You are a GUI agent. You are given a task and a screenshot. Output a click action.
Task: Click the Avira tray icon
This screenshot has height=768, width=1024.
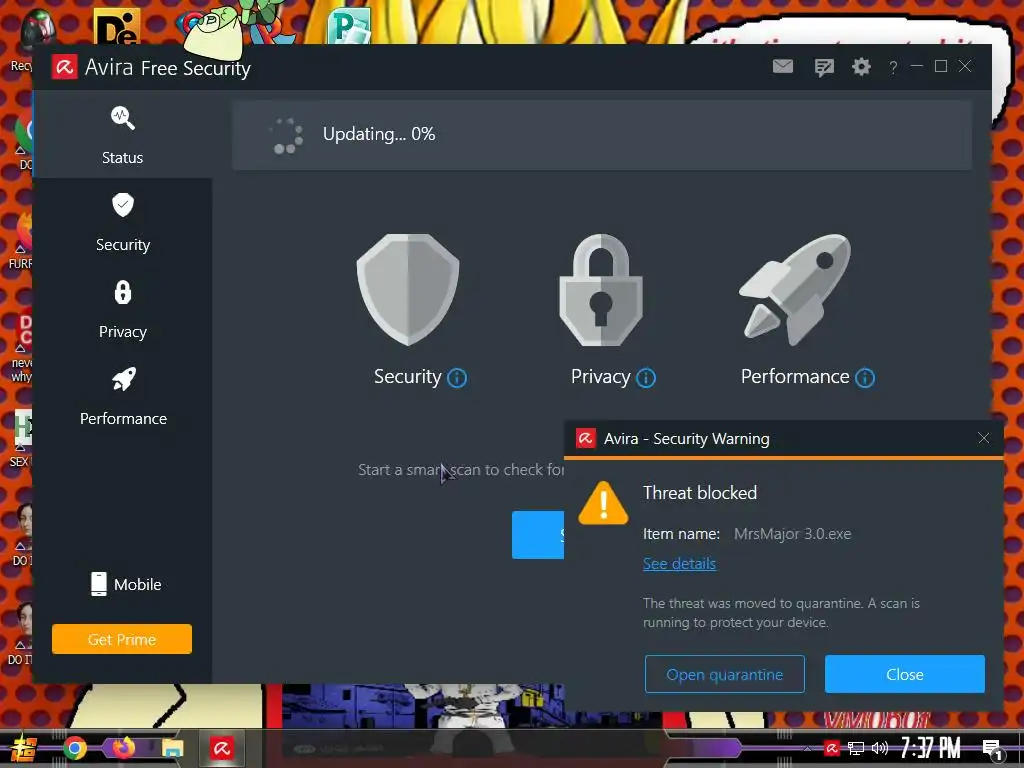(831, 748)
